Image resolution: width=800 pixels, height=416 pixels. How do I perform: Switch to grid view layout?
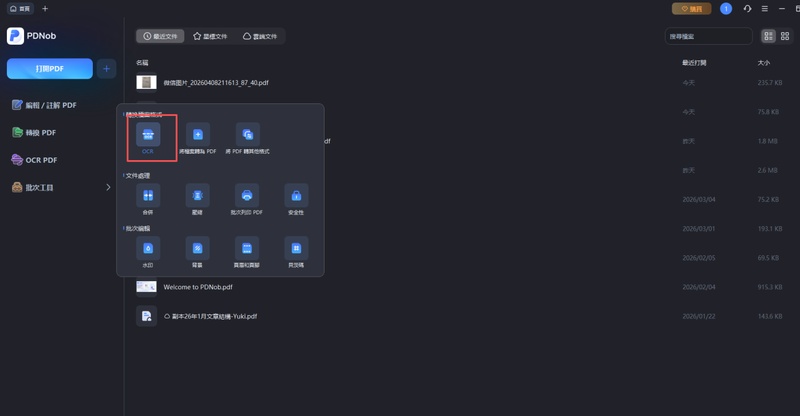click(785, 36)
